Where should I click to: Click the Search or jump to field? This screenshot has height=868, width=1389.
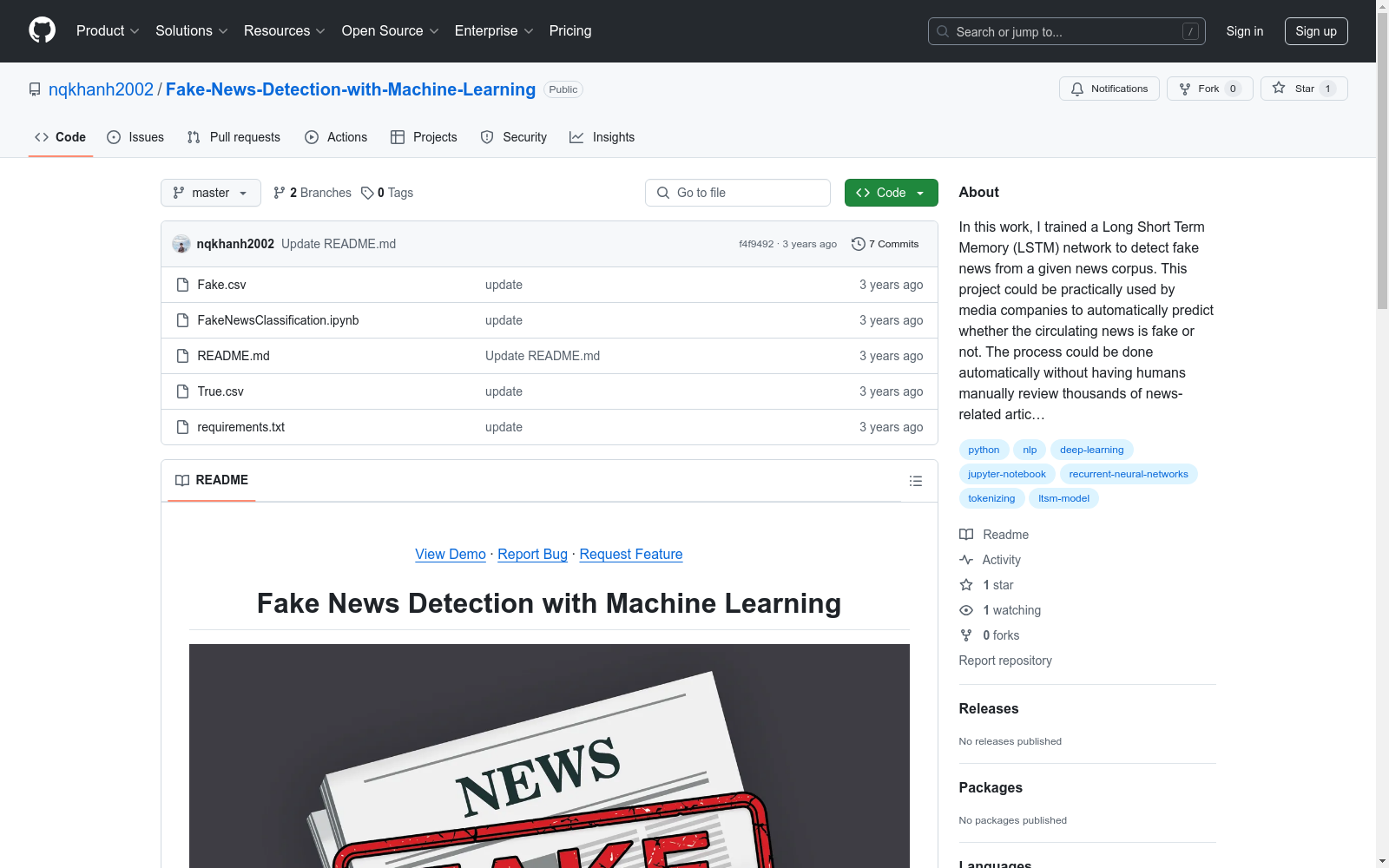coord(1067,31)
